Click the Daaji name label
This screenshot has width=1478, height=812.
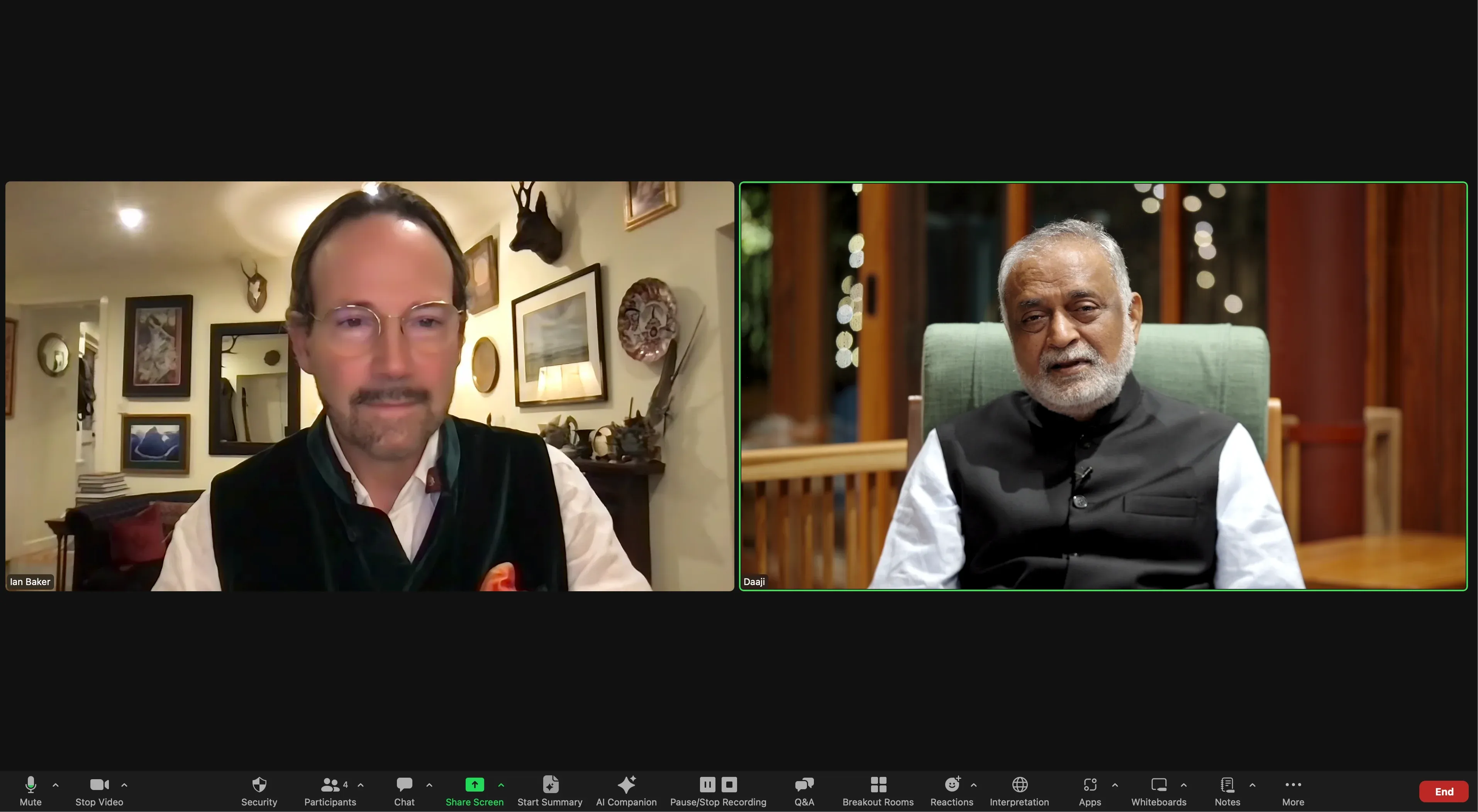pos(754,582)
